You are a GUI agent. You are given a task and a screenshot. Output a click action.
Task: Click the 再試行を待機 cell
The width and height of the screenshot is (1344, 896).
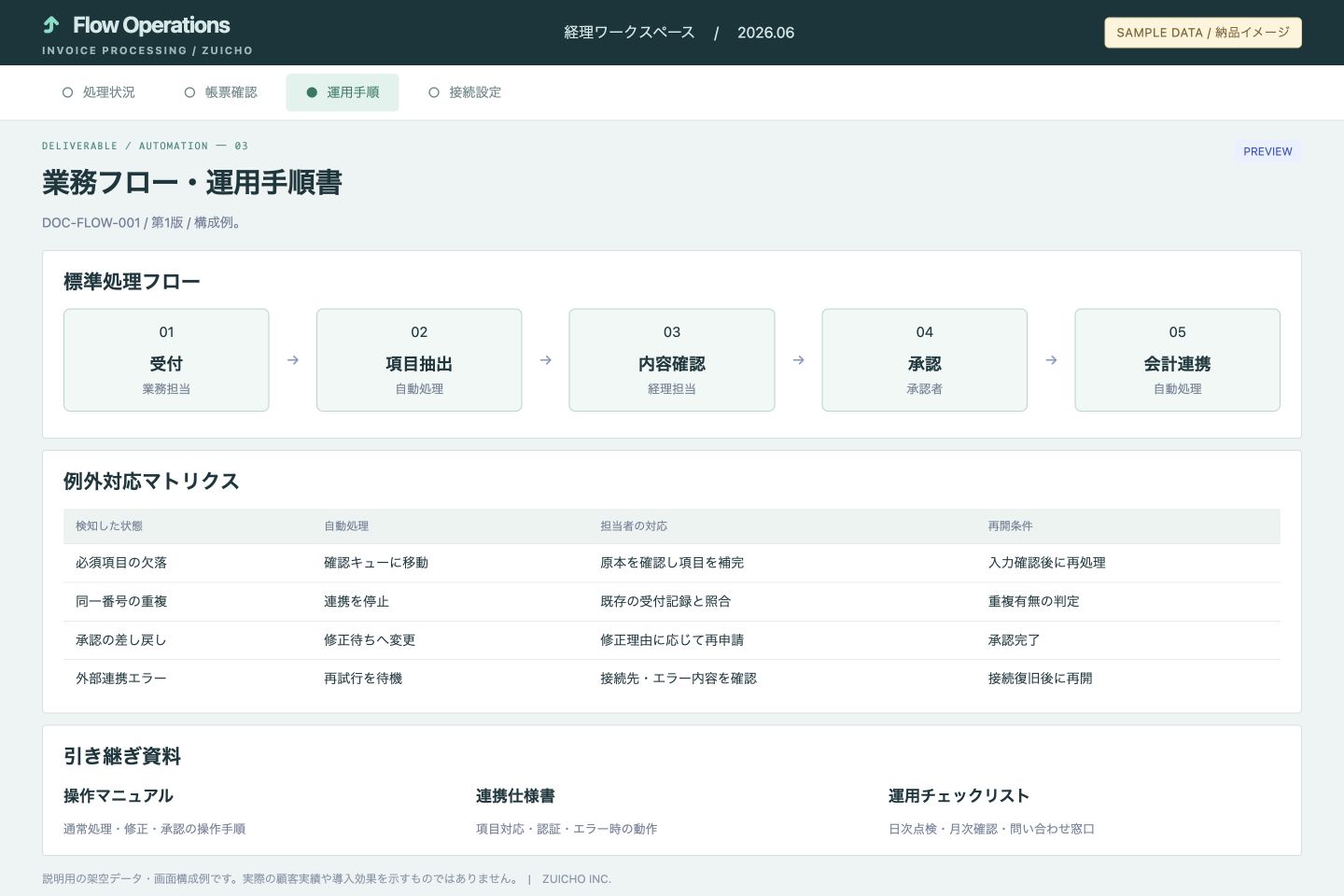(363, 679)
